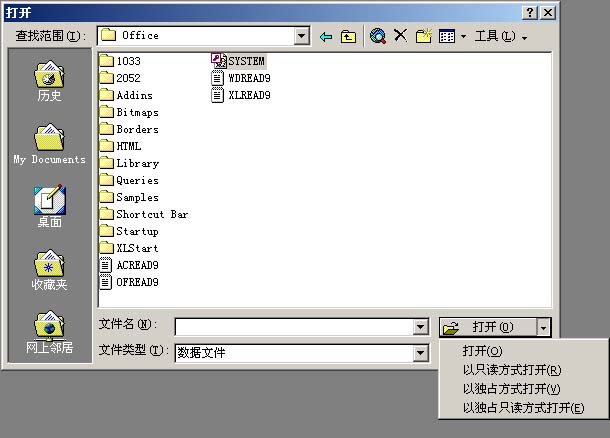
Task: Click in the 文件名 file name field
Action: (x=294, y=327)
